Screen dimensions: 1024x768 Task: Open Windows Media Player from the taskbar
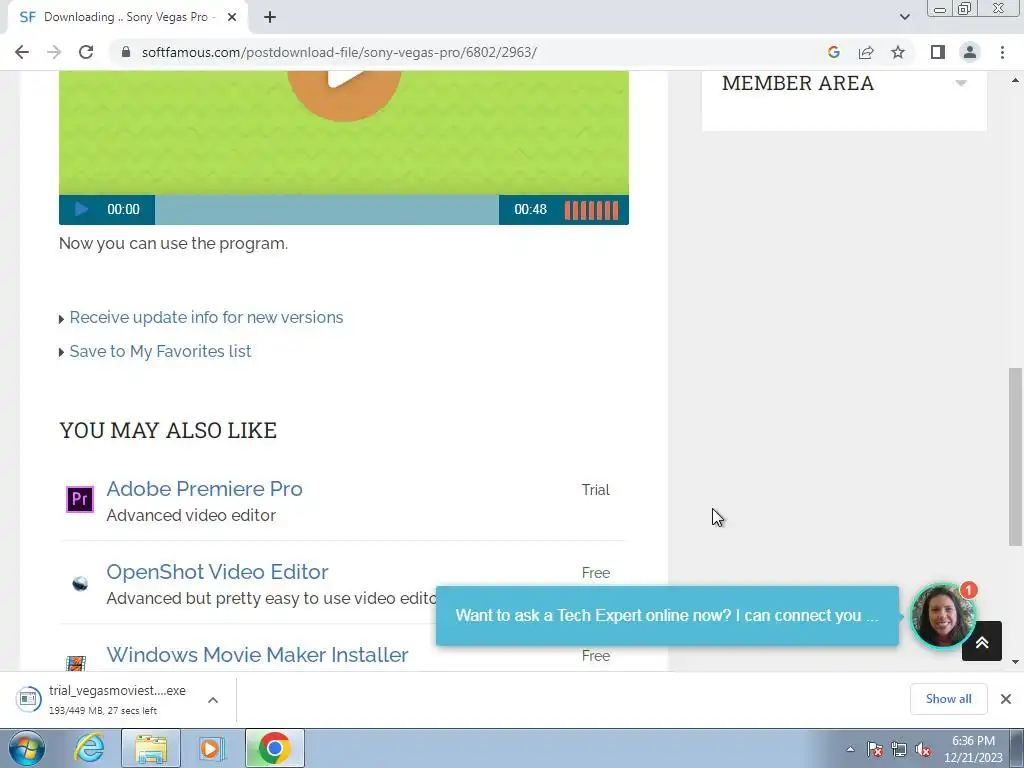(212, 748)
